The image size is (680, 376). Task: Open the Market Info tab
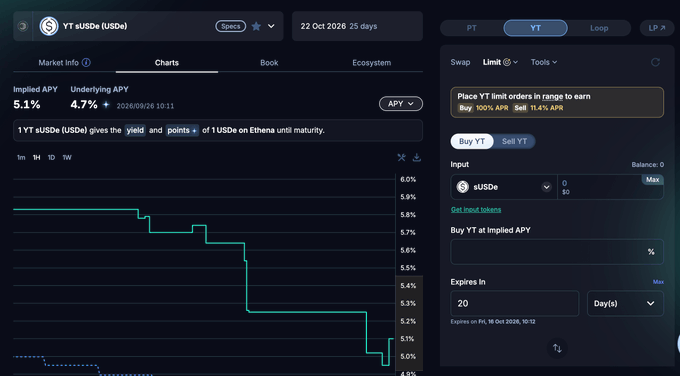(64, 63)
